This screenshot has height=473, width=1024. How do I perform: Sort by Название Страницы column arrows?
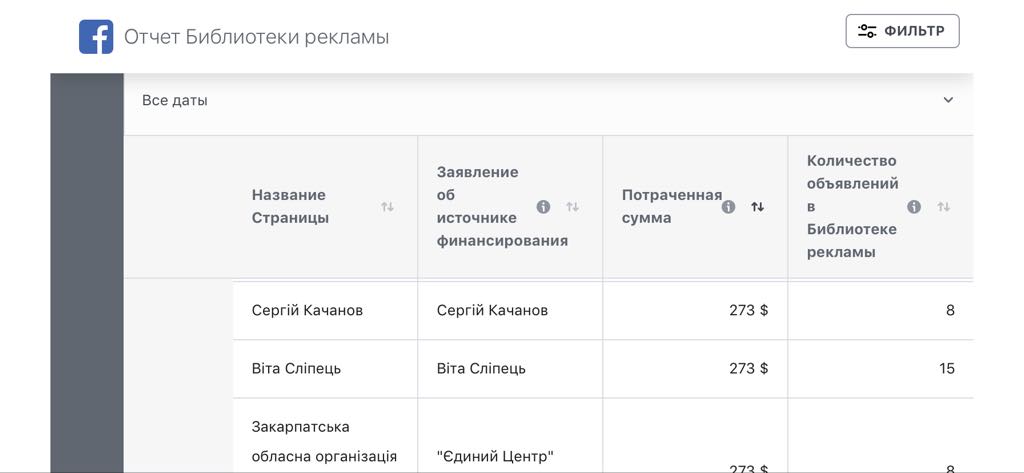(387, 206)
